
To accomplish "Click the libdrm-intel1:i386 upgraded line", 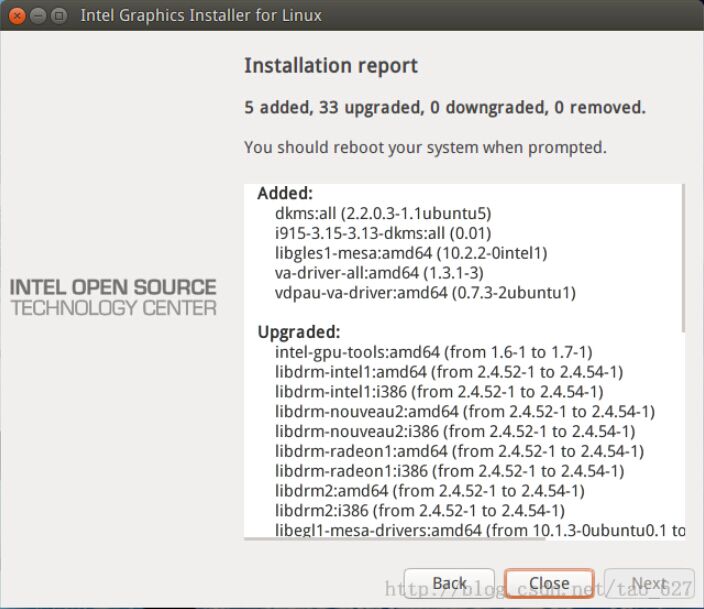I will (x=439, y=392).
